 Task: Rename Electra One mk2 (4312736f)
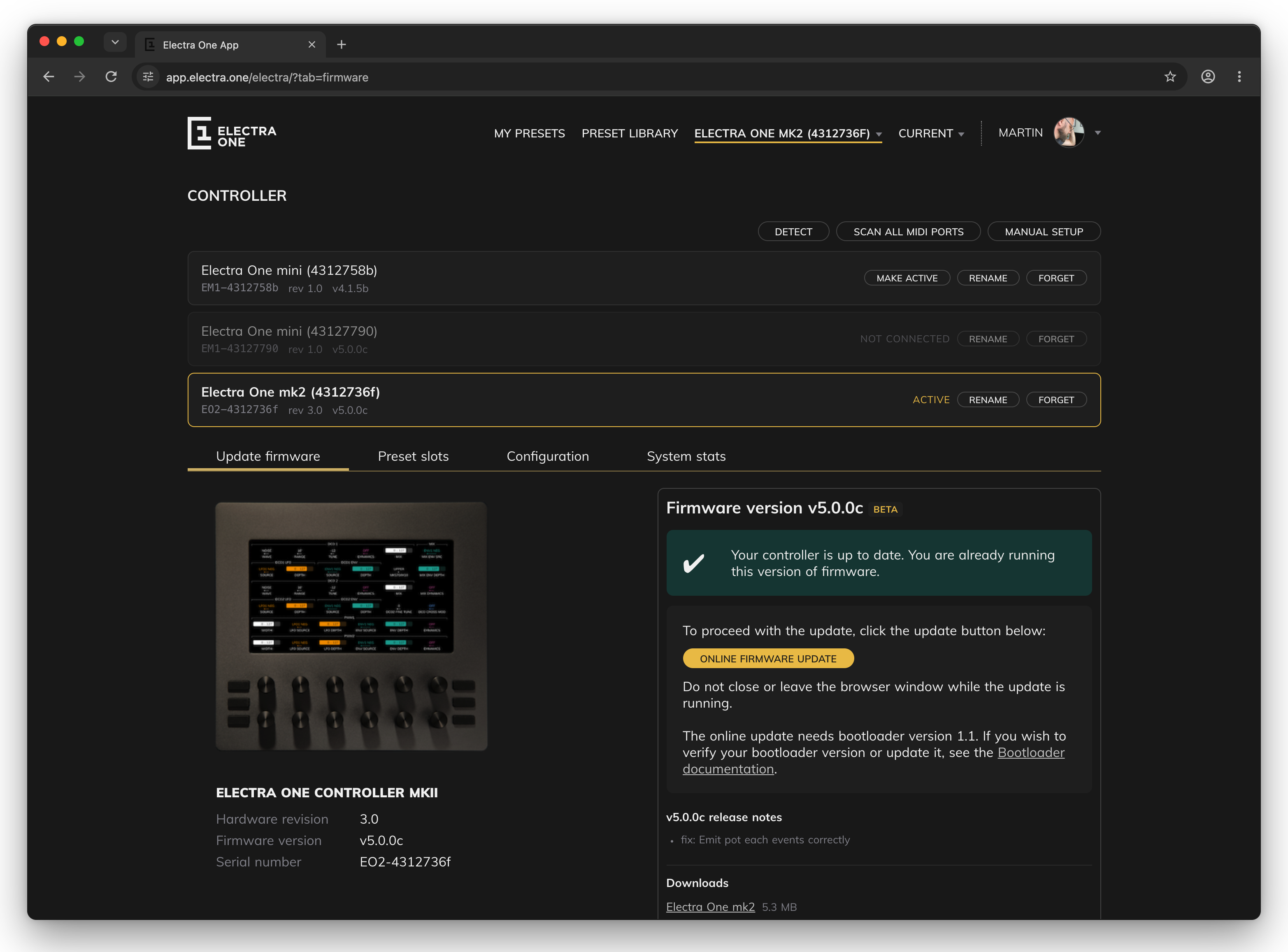pos(988,399)
